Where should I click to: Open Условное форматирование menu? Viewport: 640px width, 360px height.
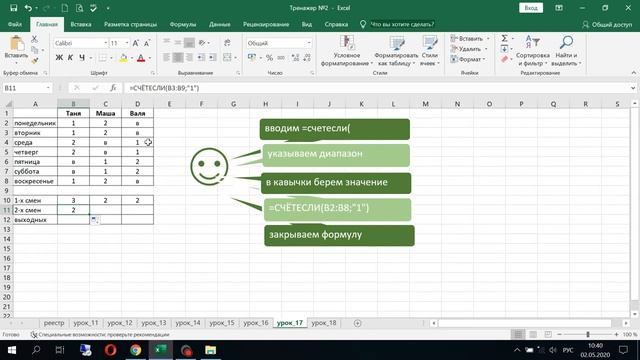(347, 51)
